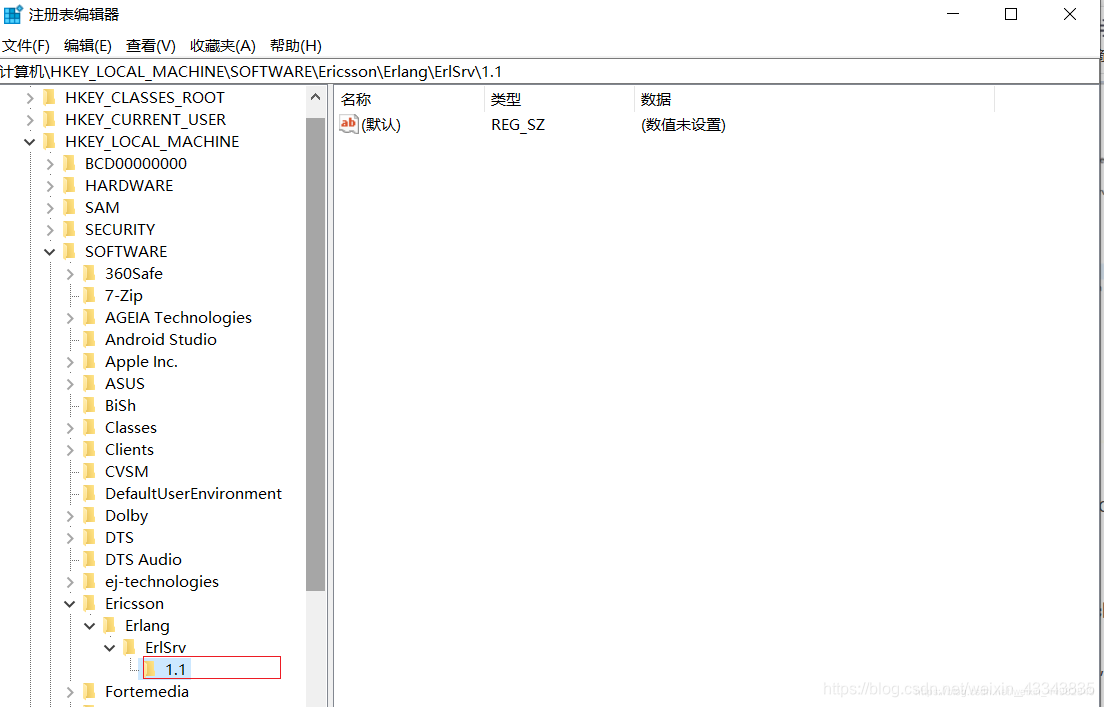Sort by the 名称 column header

click(x=410, y=99)
